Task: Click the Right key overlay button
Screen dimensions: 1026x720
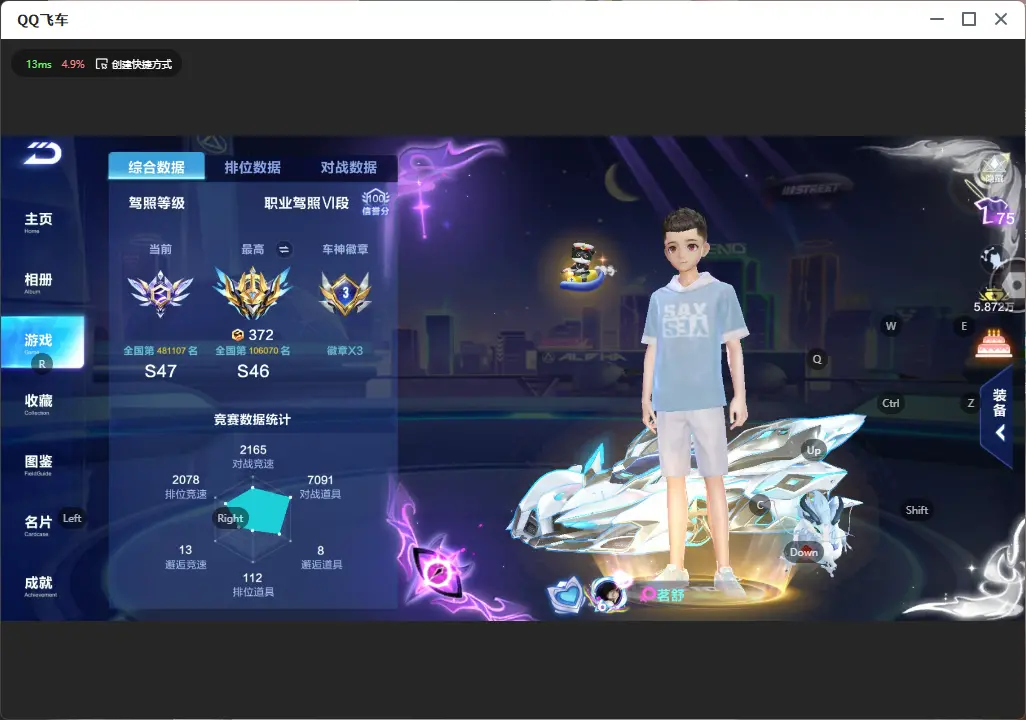Action: pyautogui.click(x=230, y=518)
